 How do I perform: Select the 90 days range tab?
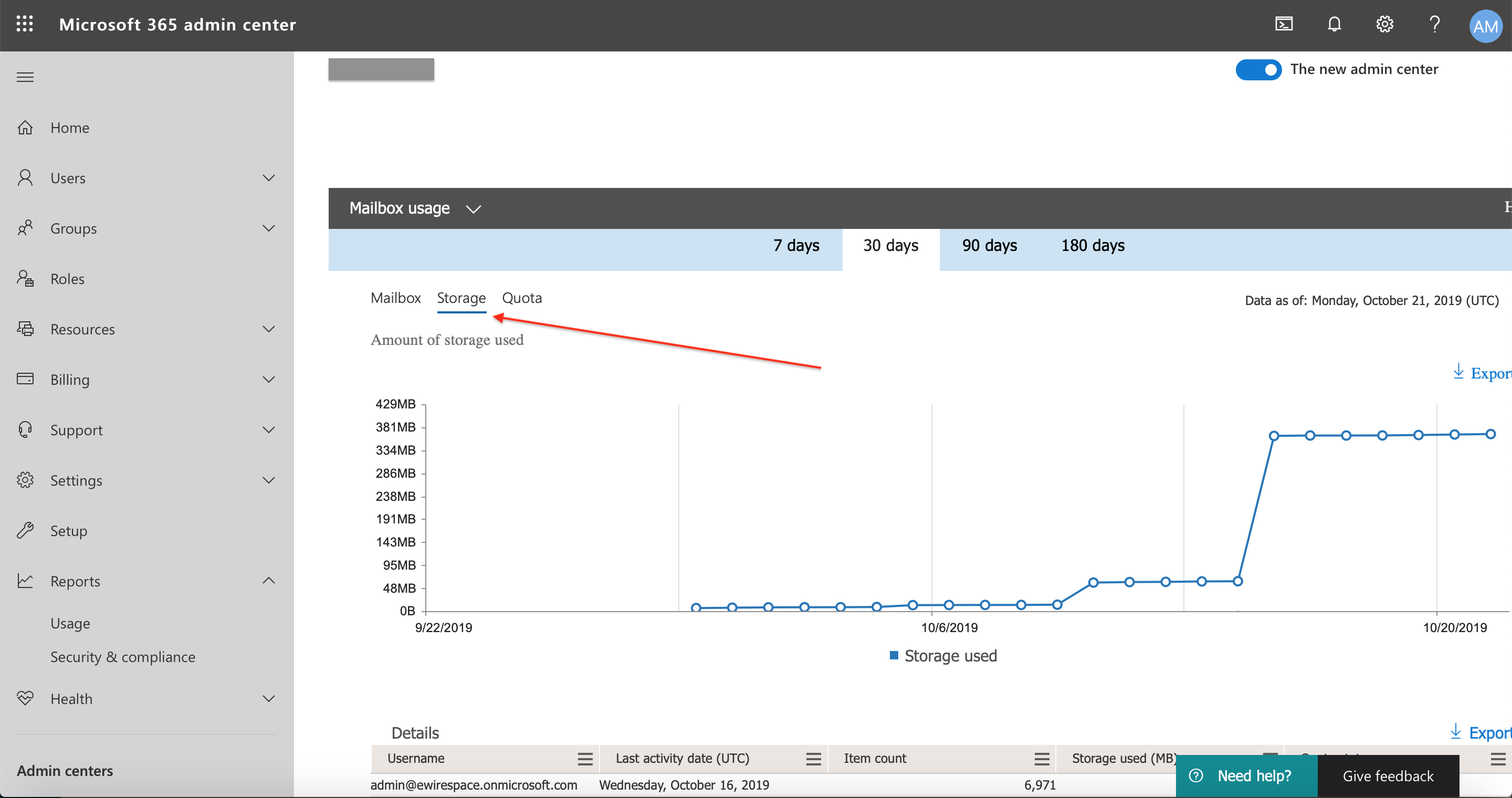[990, 246]
